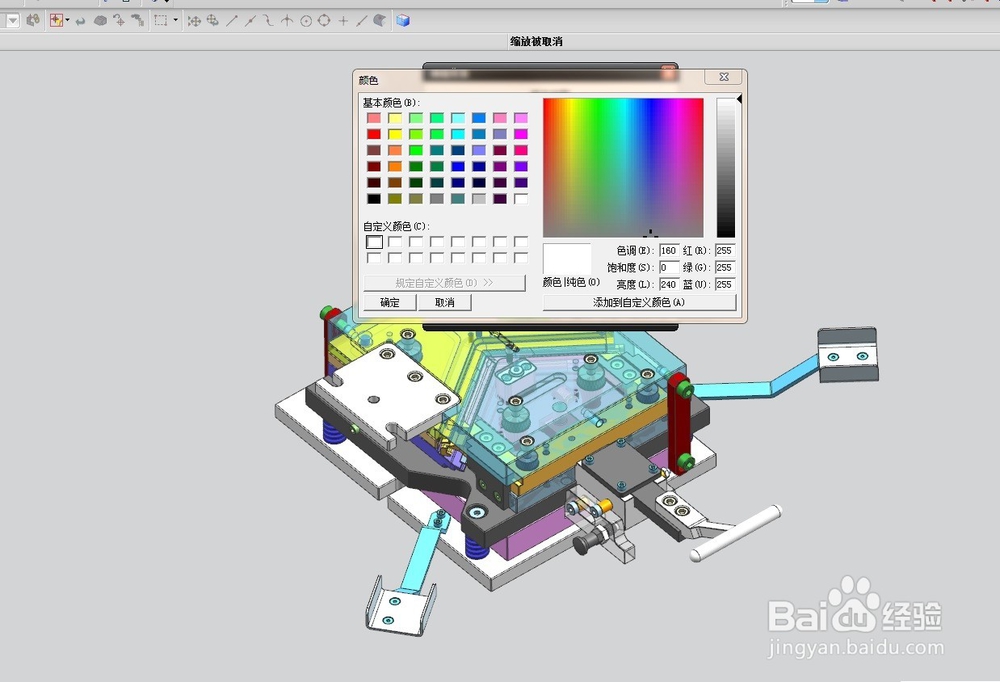Click 添加到自定义颜色 button
This screenshot has height=682, width=1000.
(x=639, y=302)
